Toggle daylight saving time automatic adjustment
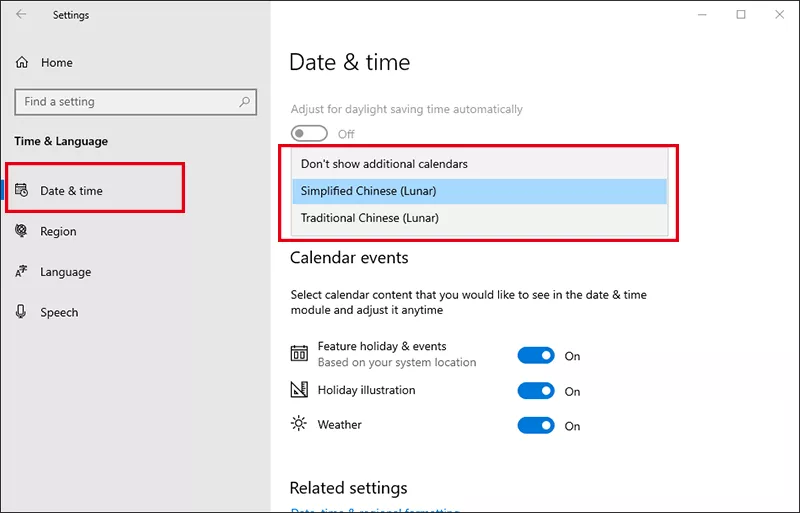 pyautogui.click(x=309, y=134)
